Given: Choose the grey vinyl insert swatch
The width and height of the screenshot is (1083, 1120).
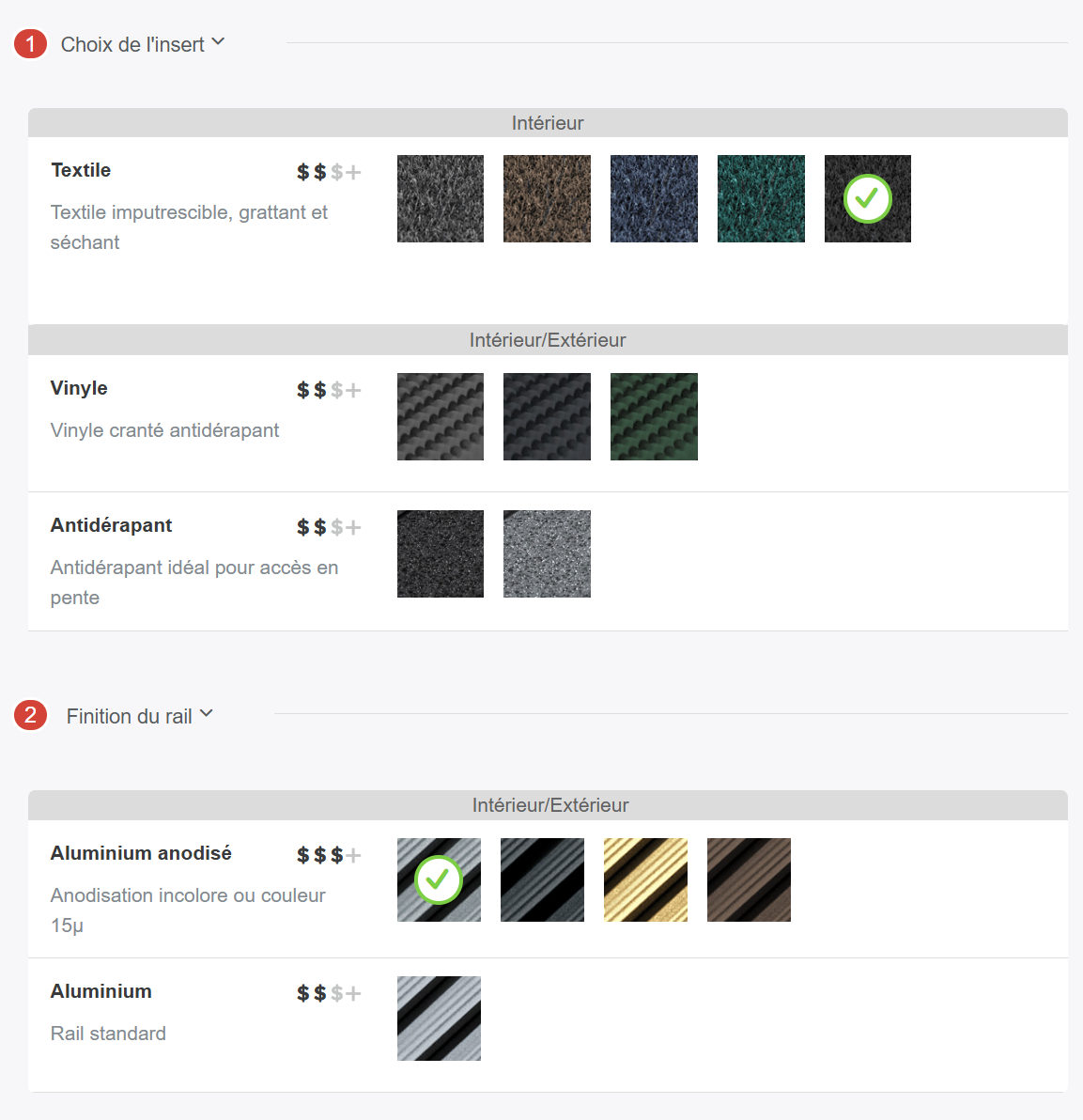Looking at the screenshot, I should 440,416.
